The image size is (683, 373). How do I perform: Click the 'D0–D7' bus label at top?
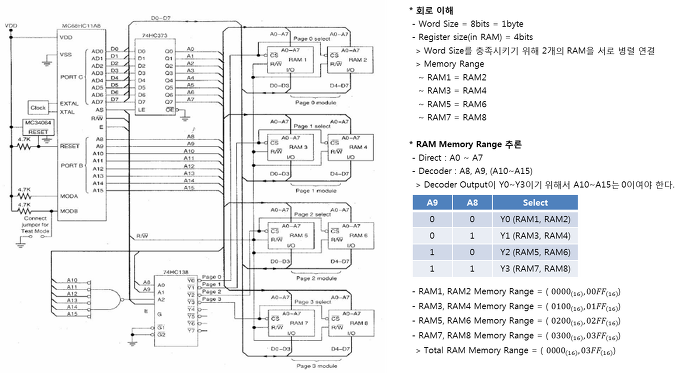pos(161,18)
